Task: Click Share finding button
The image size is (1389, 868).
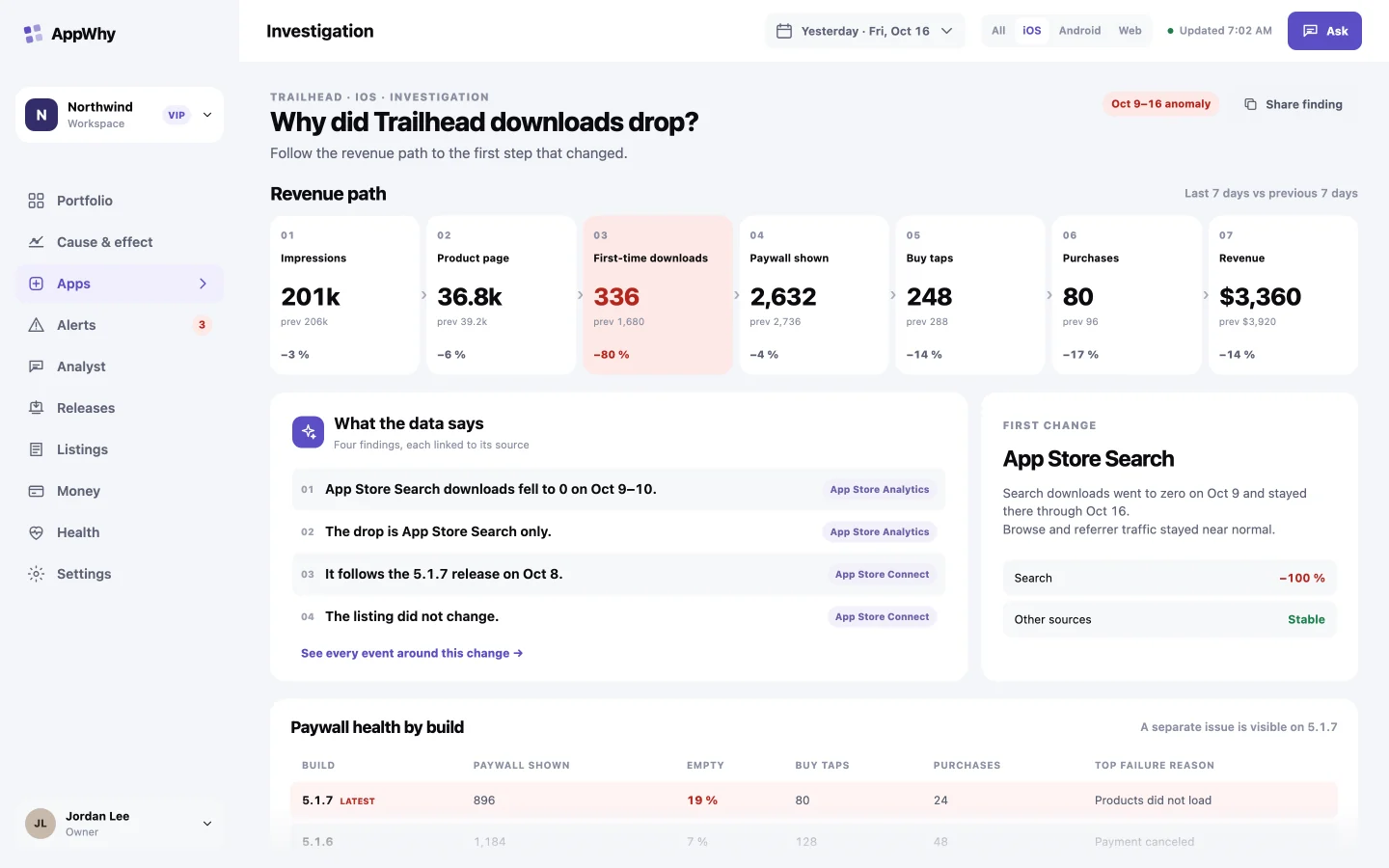Action: 1294,104
